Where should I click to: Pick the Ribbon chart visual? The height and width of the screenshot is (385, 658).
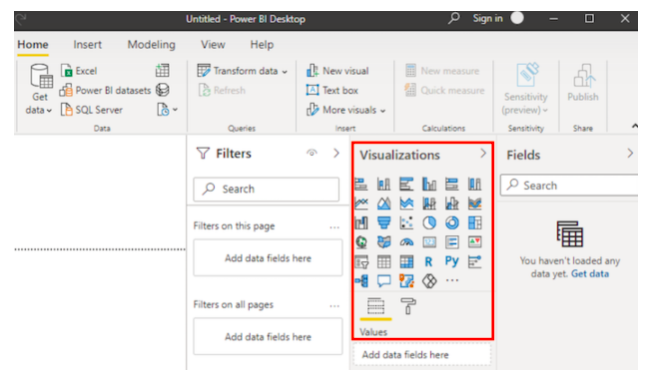point(475,204)
